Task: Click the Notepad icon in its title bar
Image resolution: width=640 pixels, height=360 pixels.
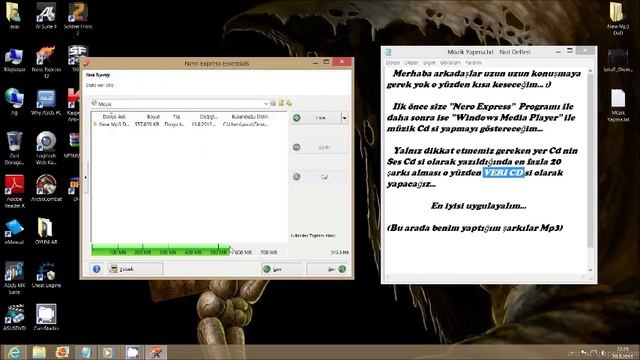Action: click(x=388, y=52)
